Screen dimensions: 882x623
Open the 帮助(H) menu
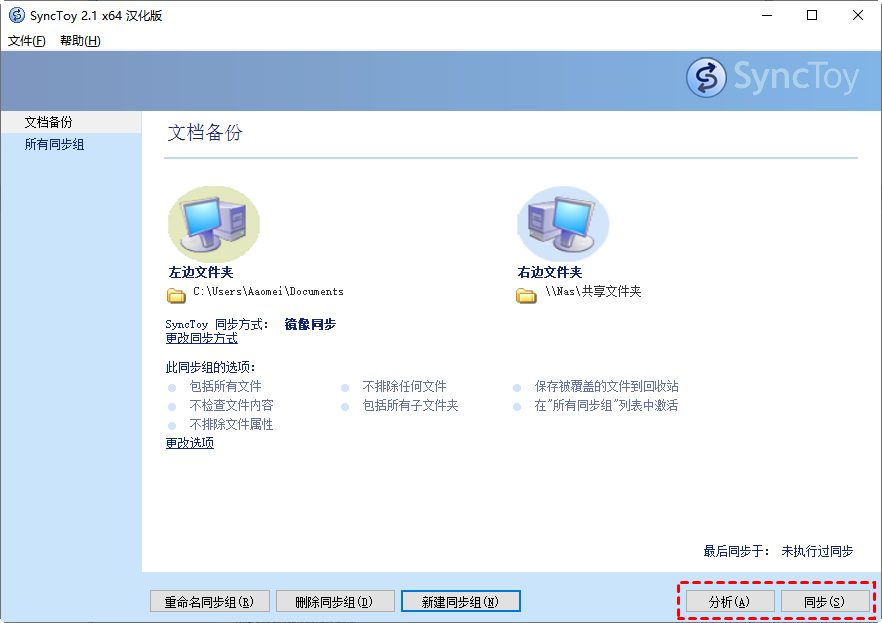click(80, 41)
